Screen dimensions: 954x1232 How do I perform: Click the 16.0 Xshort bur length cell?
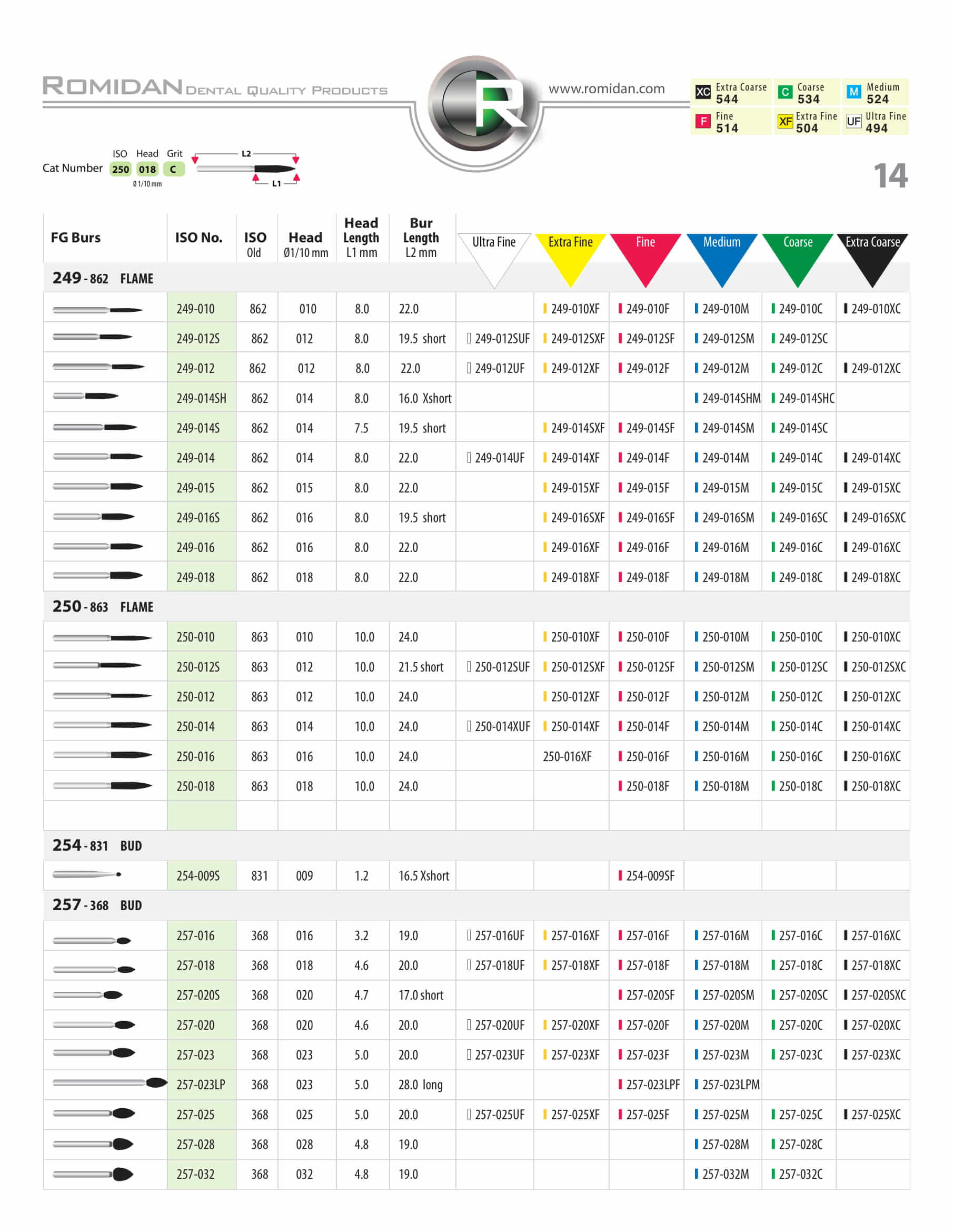point(425,398)
